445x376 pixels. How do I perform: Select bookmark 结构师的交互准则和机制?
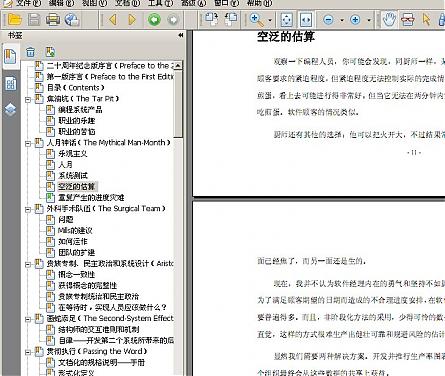99,330
